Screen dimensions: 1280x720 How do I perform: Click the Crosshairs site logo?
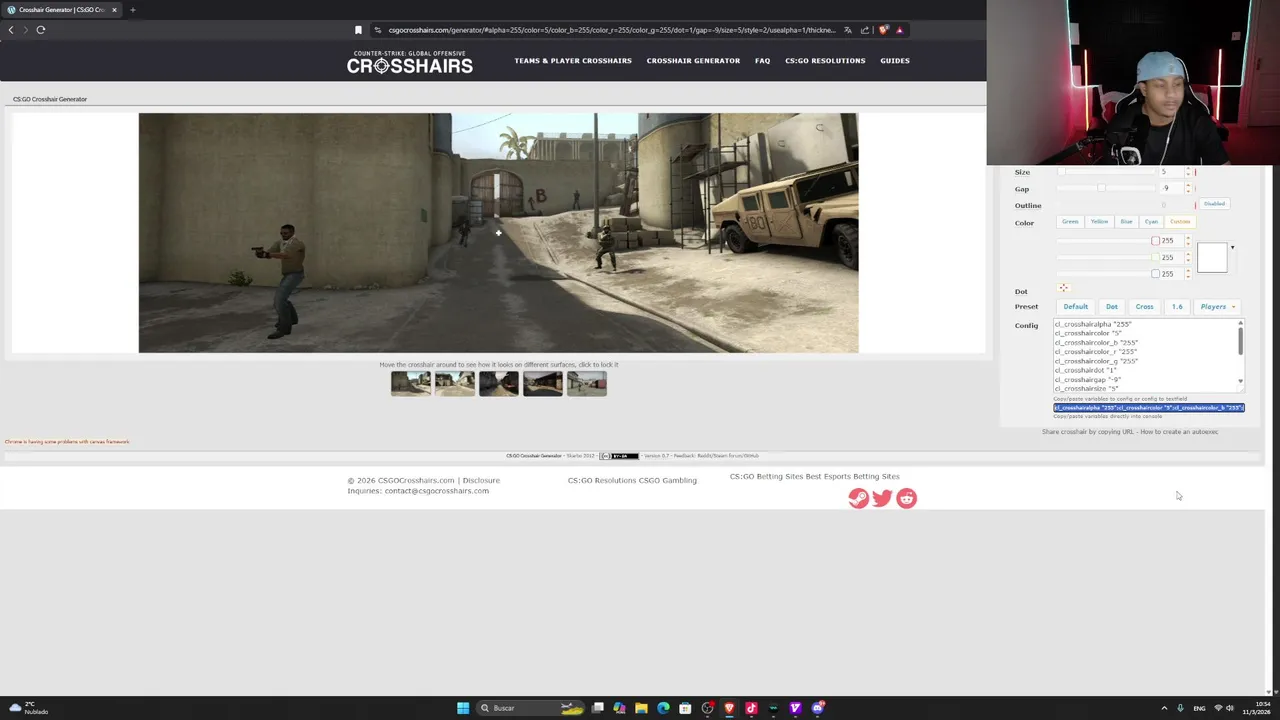tap(410, 62)
